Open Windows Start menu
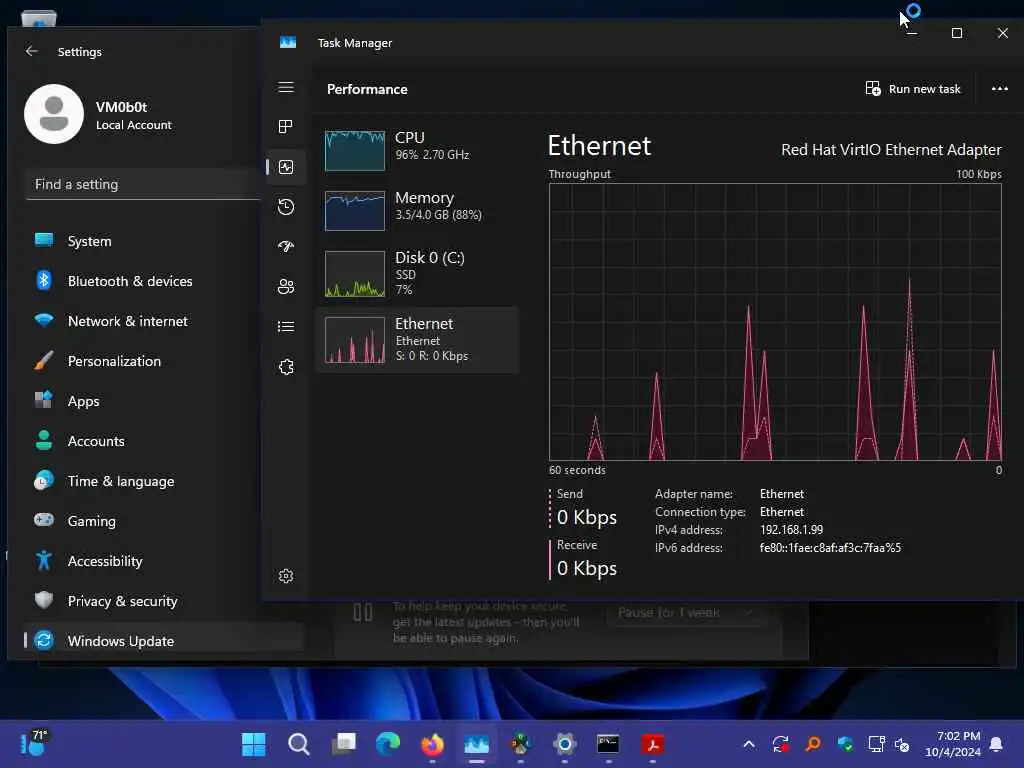The width and height of the screenshot is (1024, 768). coord(253,744)
